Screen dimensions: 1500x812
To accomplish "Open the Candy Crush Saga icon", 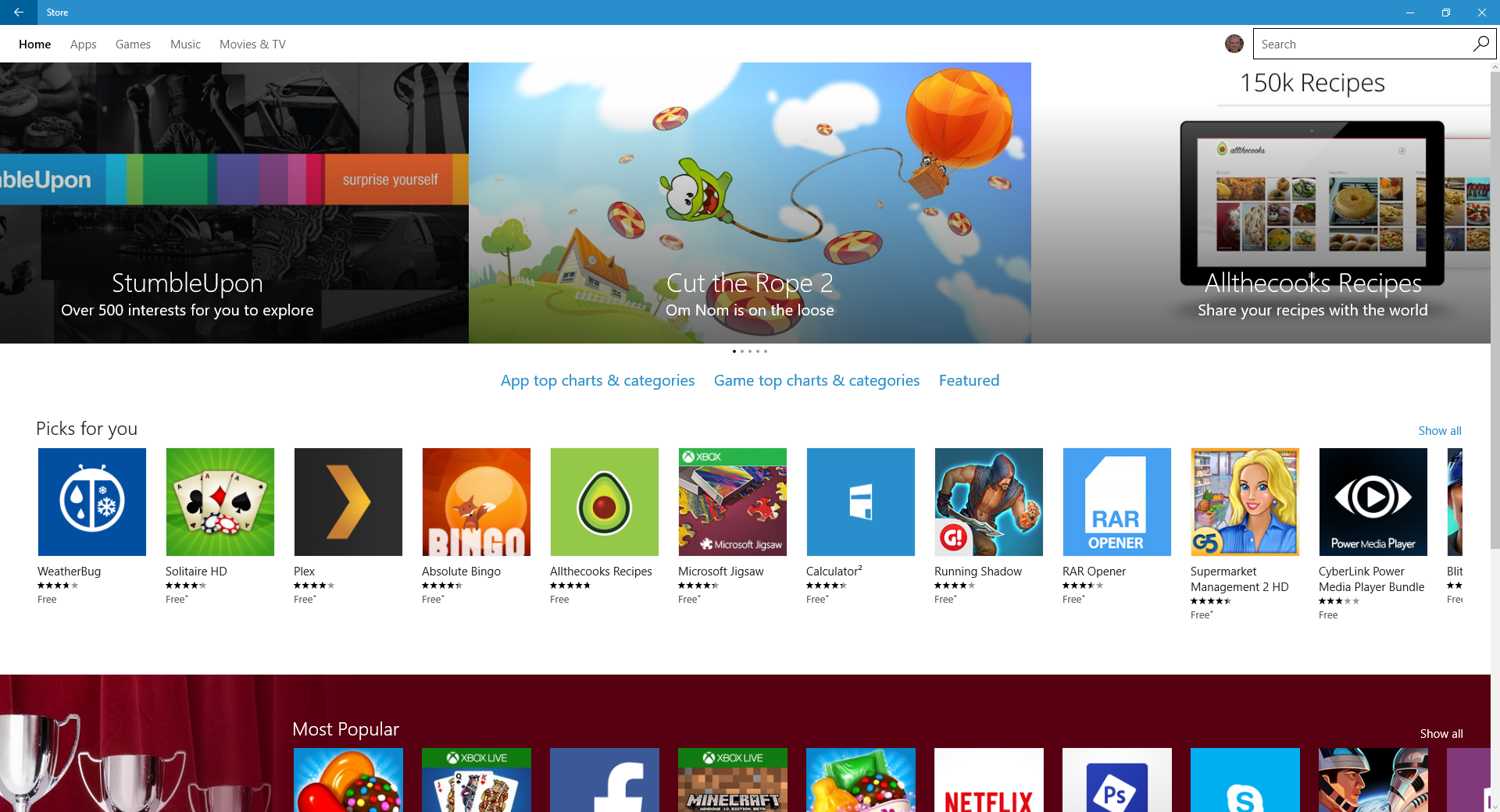I will click(348, 780).
